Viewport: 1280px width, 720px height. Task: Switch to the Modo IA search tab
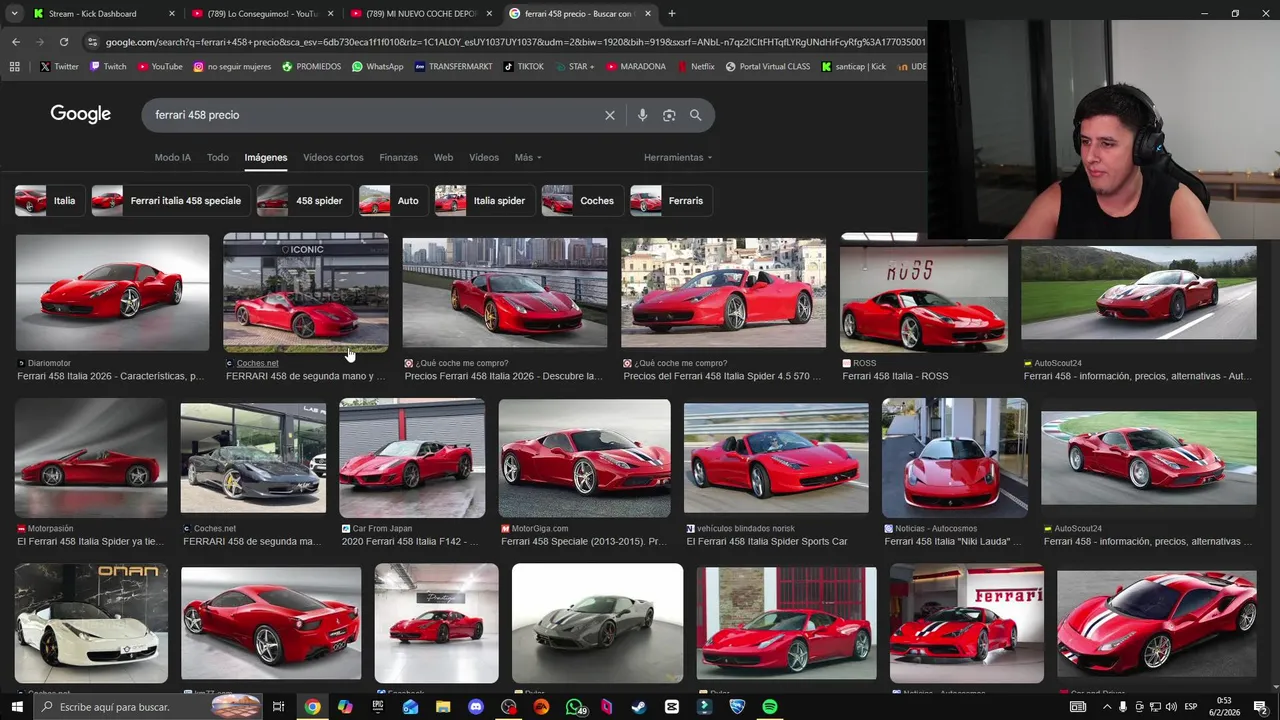coord(172,157)
